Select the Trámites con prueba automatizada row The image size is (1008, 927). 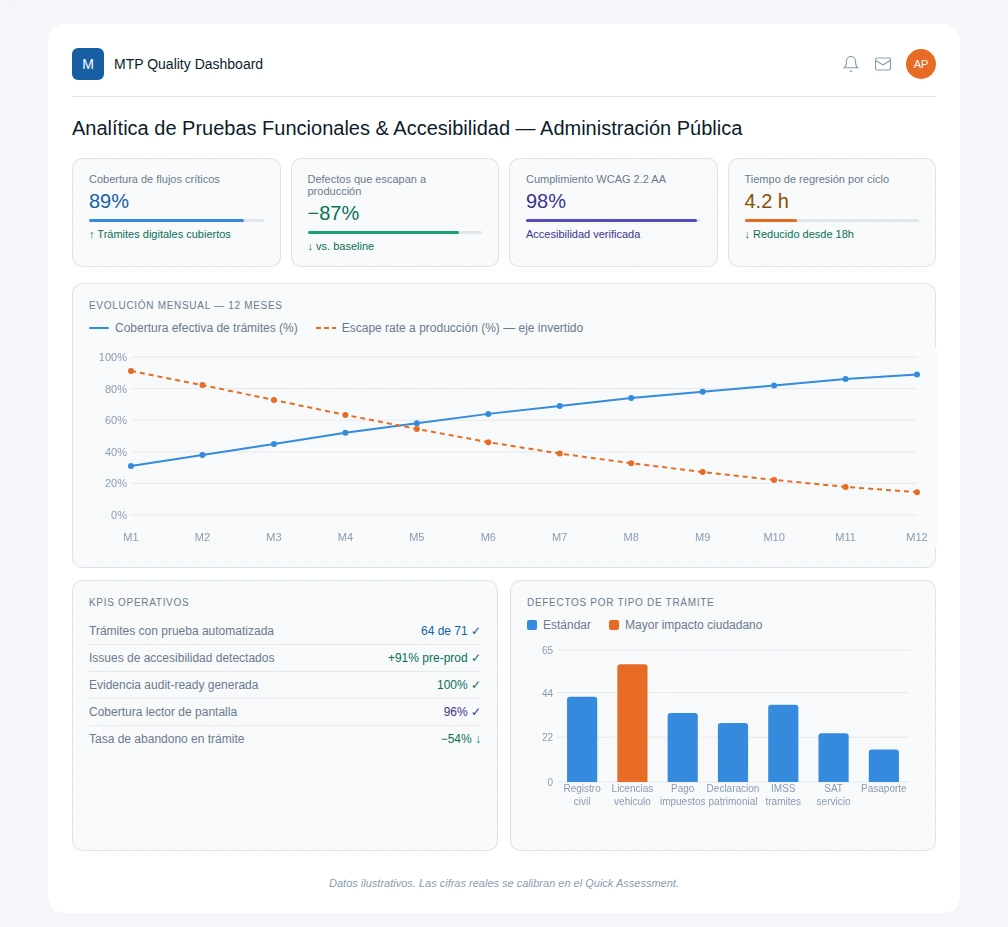285,631
